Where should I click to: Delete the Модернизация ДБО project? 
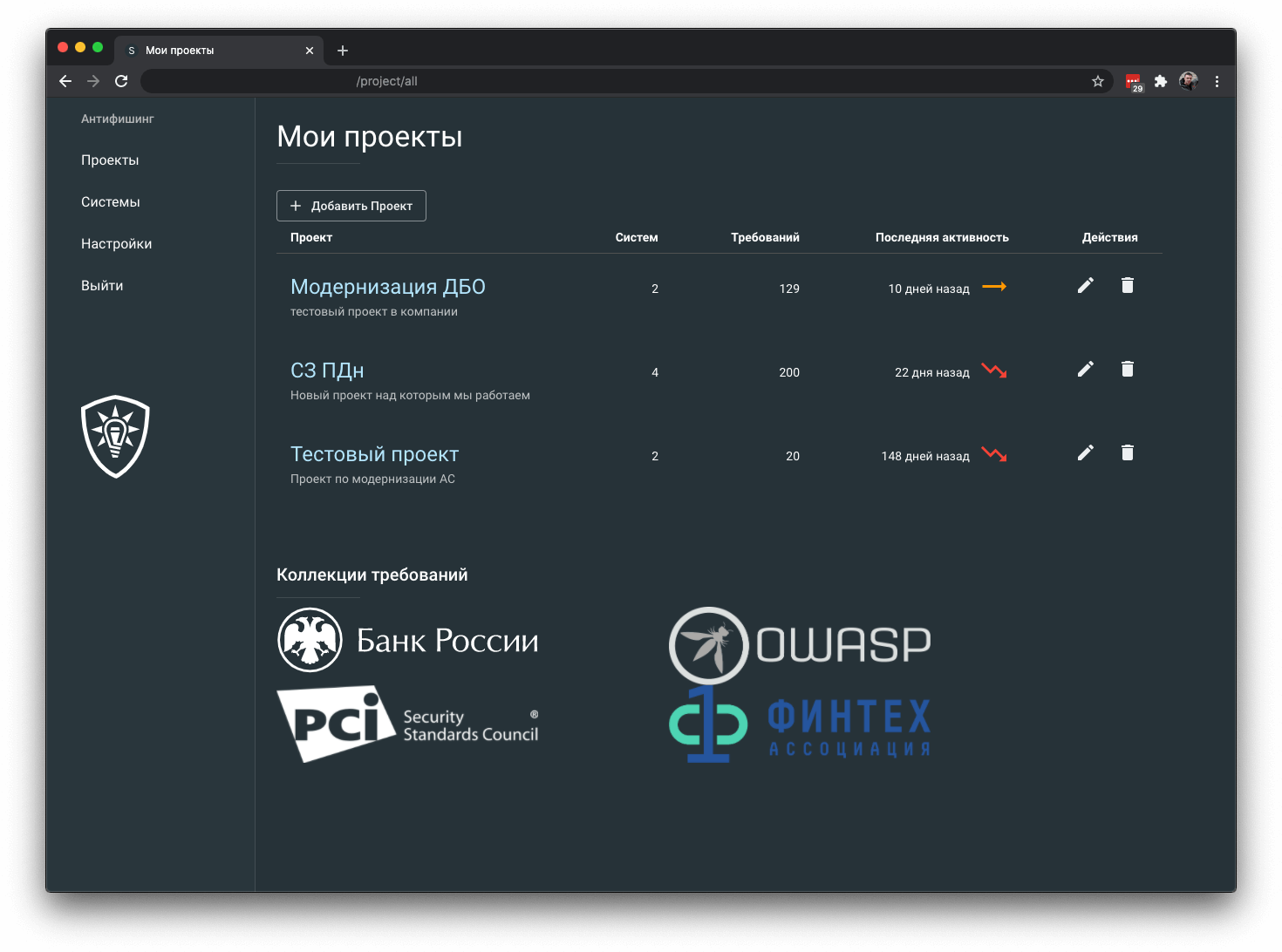click(1127, 285)
